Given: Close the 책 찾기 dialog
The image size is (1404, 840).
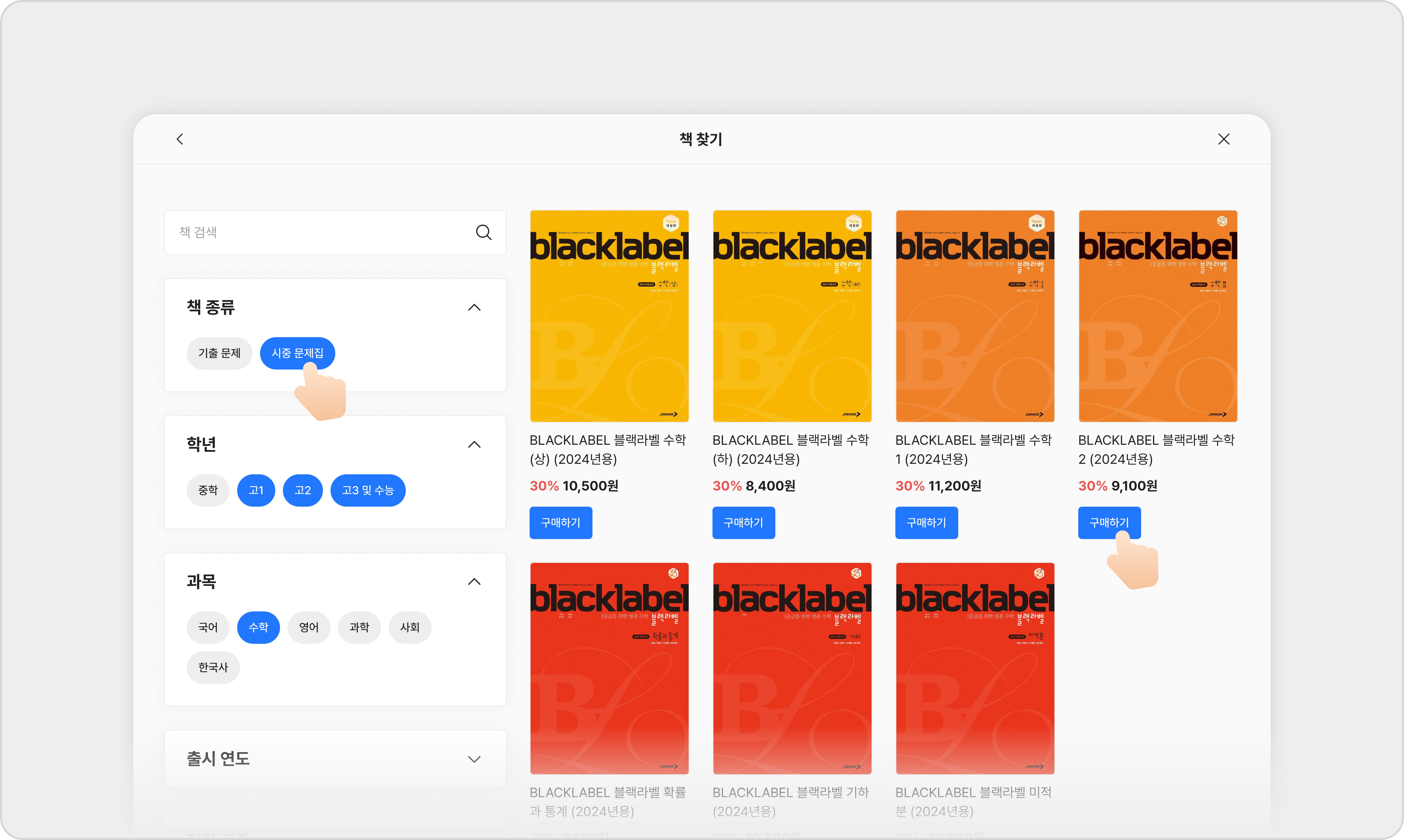Looking at the screenshot, I should (x=1223, y=139).
